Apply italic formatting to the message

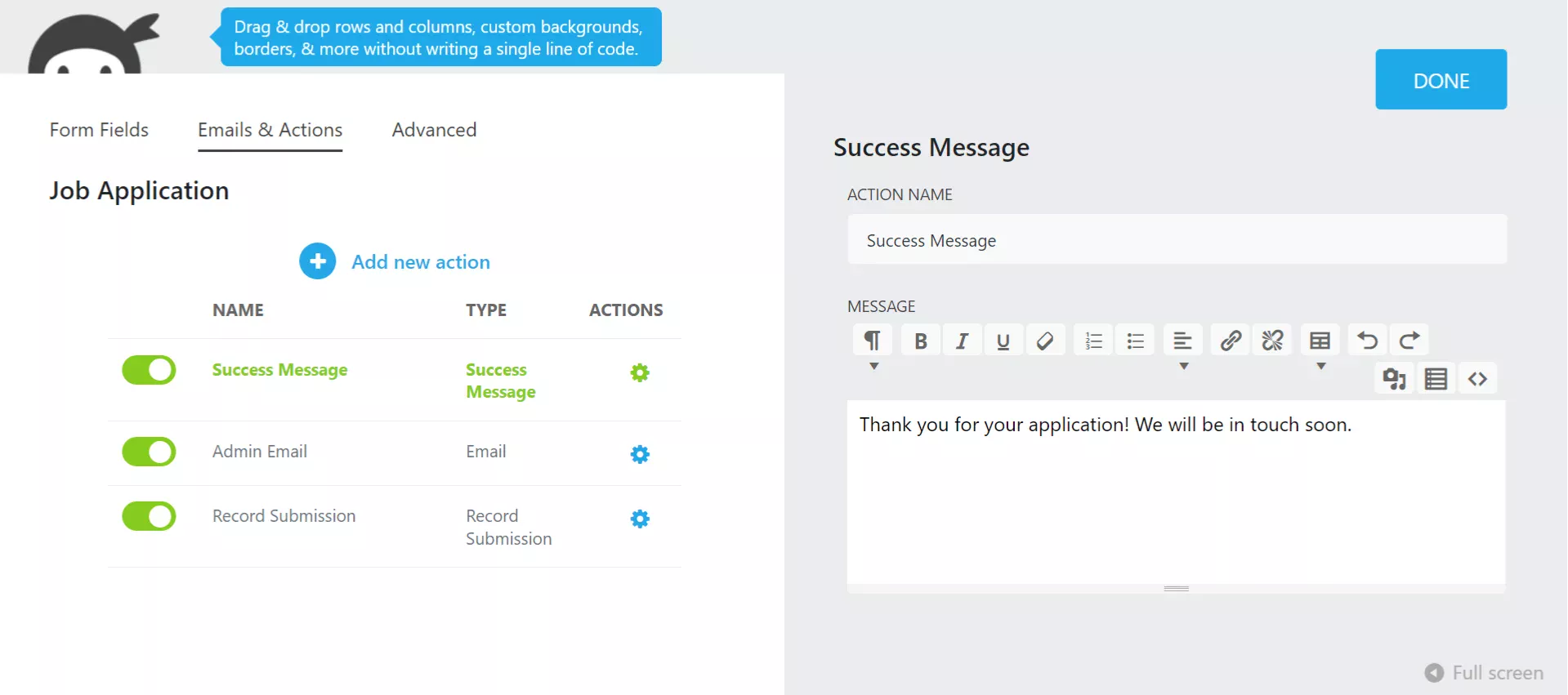(961, 340)
